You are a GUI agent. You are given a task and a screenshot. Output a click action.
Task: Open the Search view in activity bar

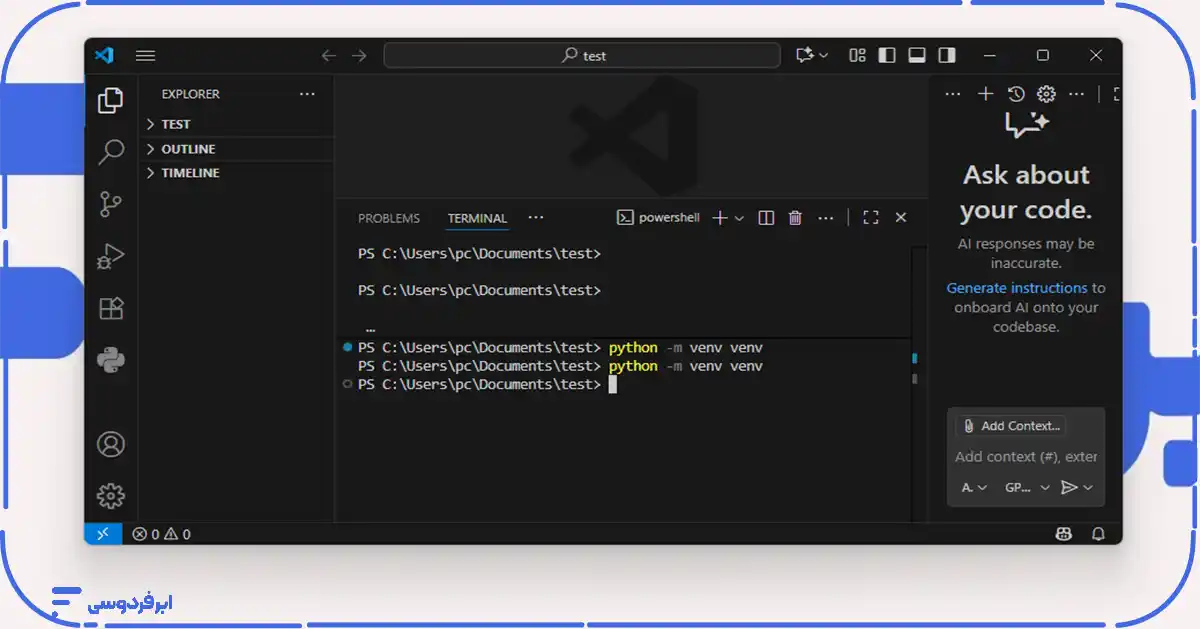pyautogui.click(x=111, y=152)
